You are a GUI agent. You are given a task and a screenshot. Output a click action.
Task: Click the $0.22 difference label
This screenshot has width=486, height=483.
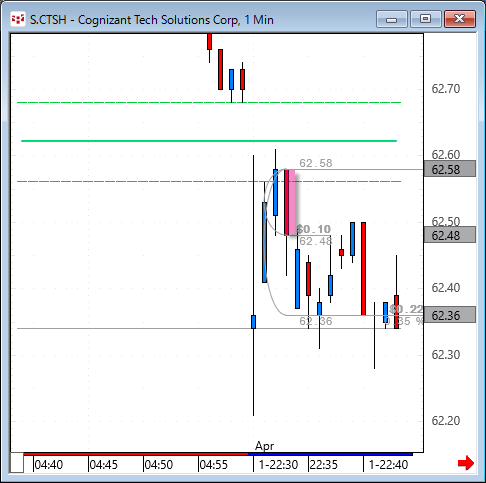[x=406, y=309]
